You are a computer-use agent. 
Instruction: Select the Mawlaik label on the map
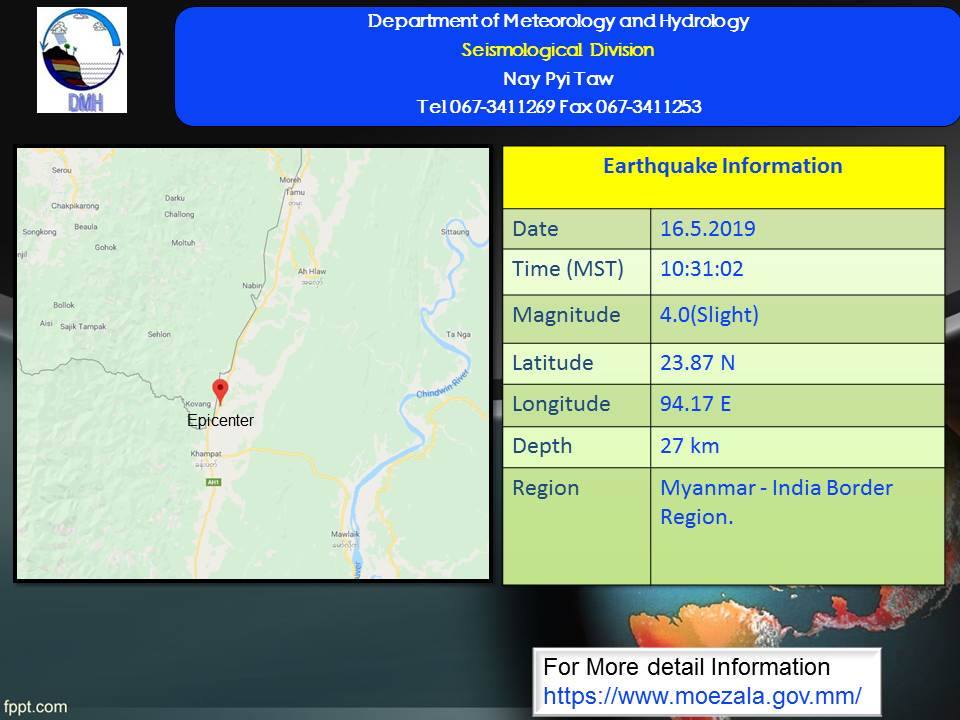coord(344,535)
